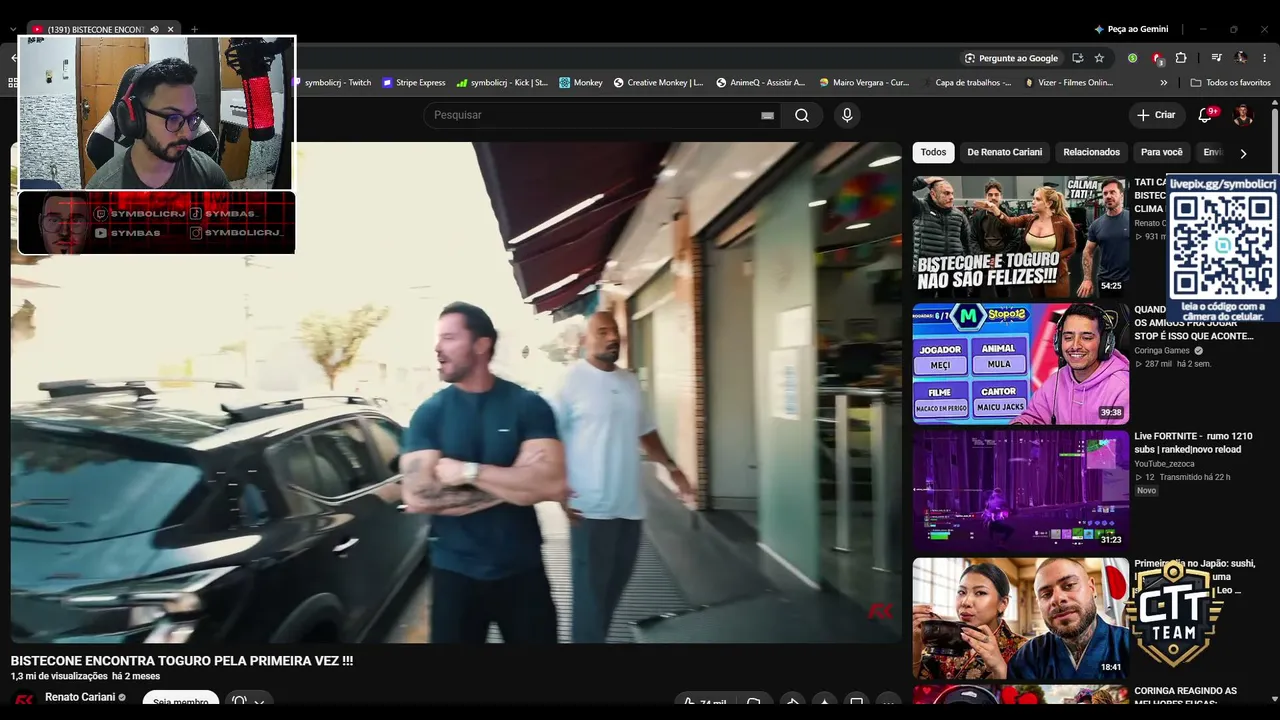Click the main video player

pyautogui.click(x=456, y=392)
